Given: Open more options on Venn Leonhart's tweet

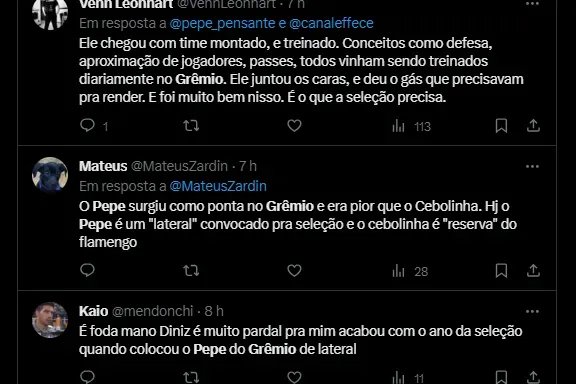Looking at the screenshot, I should pos(532,4).
